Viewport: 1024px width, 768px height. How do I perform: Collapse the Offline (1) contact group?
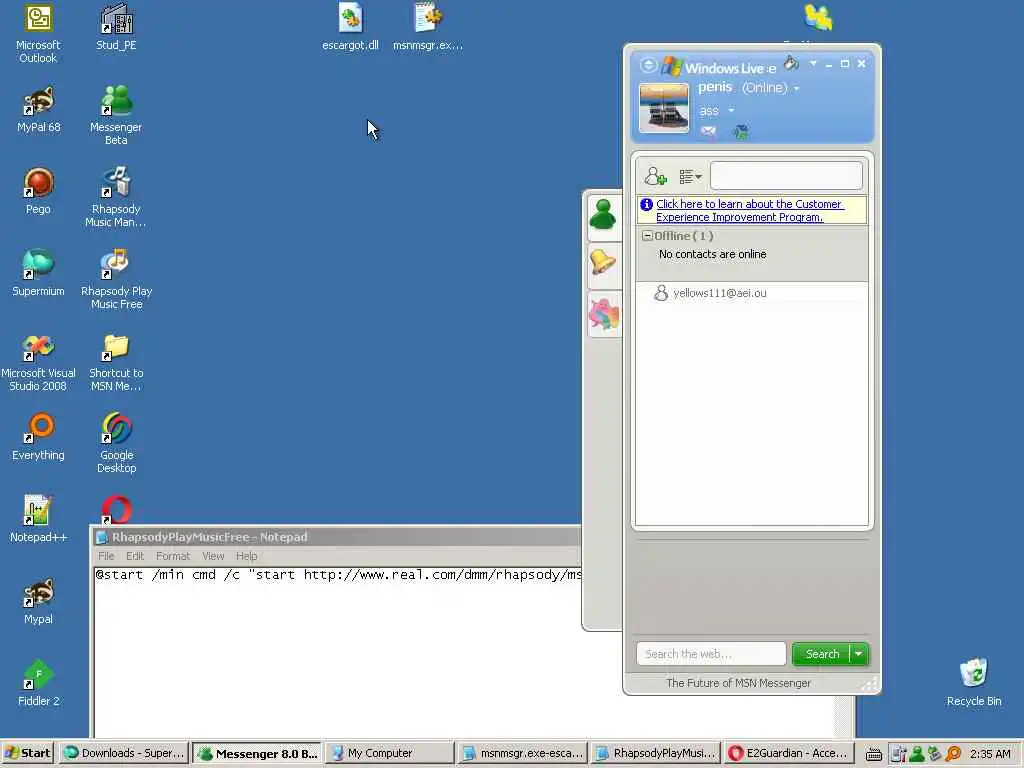pos(647,236)
